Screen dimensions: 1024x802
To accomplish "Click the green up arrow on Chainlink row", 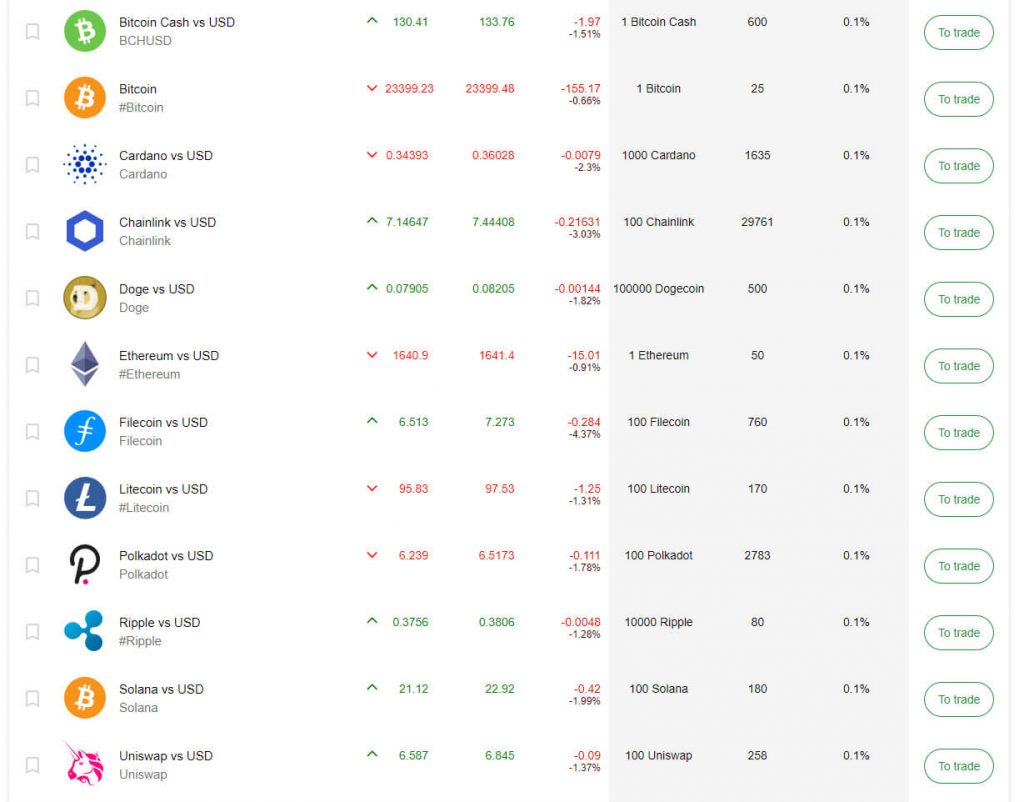I will point(372,221).
